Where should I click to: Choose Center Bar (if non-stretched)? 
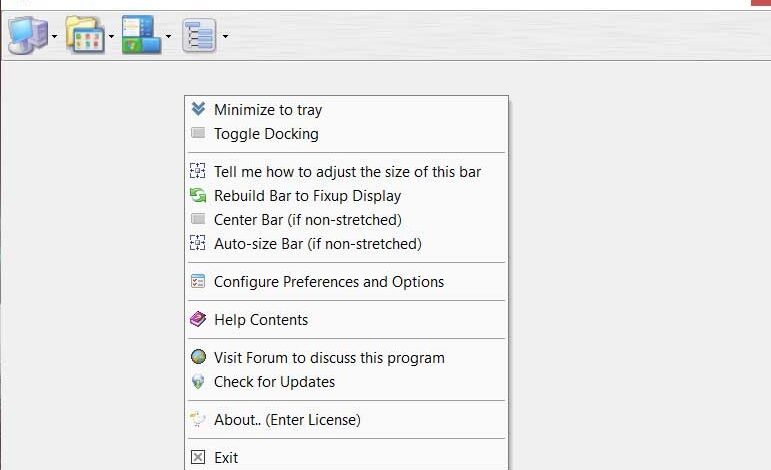click(307, 220)
